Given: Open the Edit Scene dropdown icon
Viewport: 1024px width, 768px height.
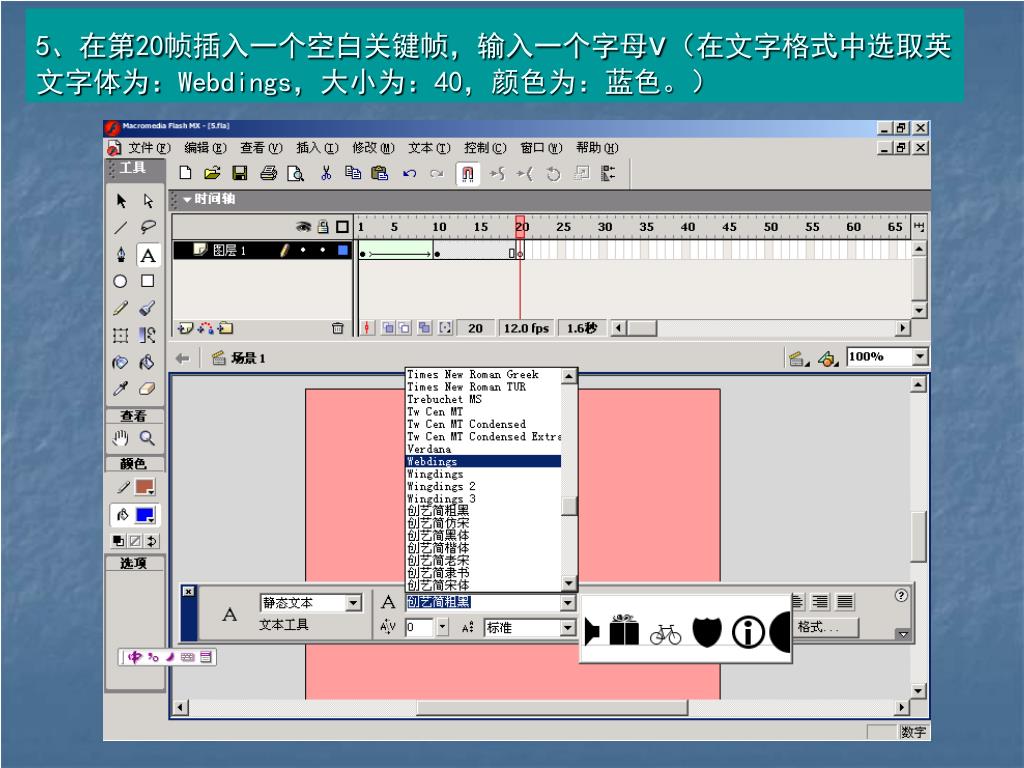Looking at the screenshot, I should (798, 359).
